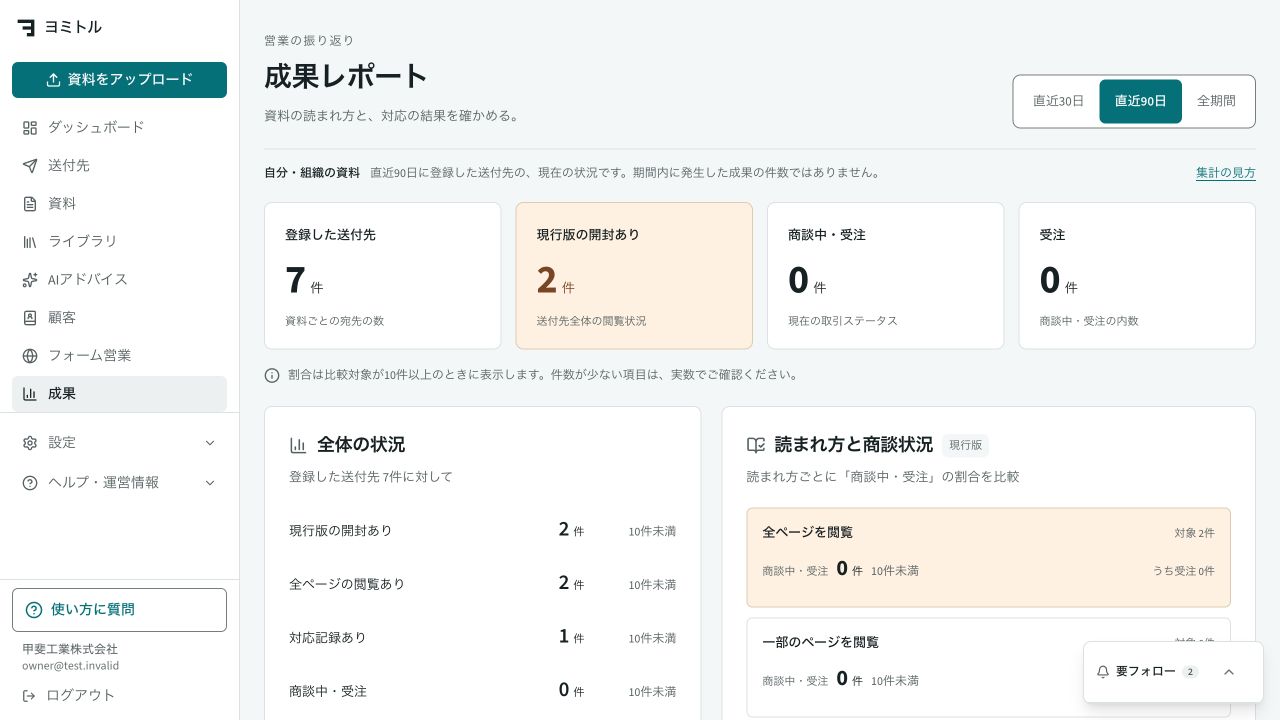Viewport: 1280px width, 720px height.
Task: Click the 現行版 badge beside 読まれ方と商談状況
Action: click(965, 446)
